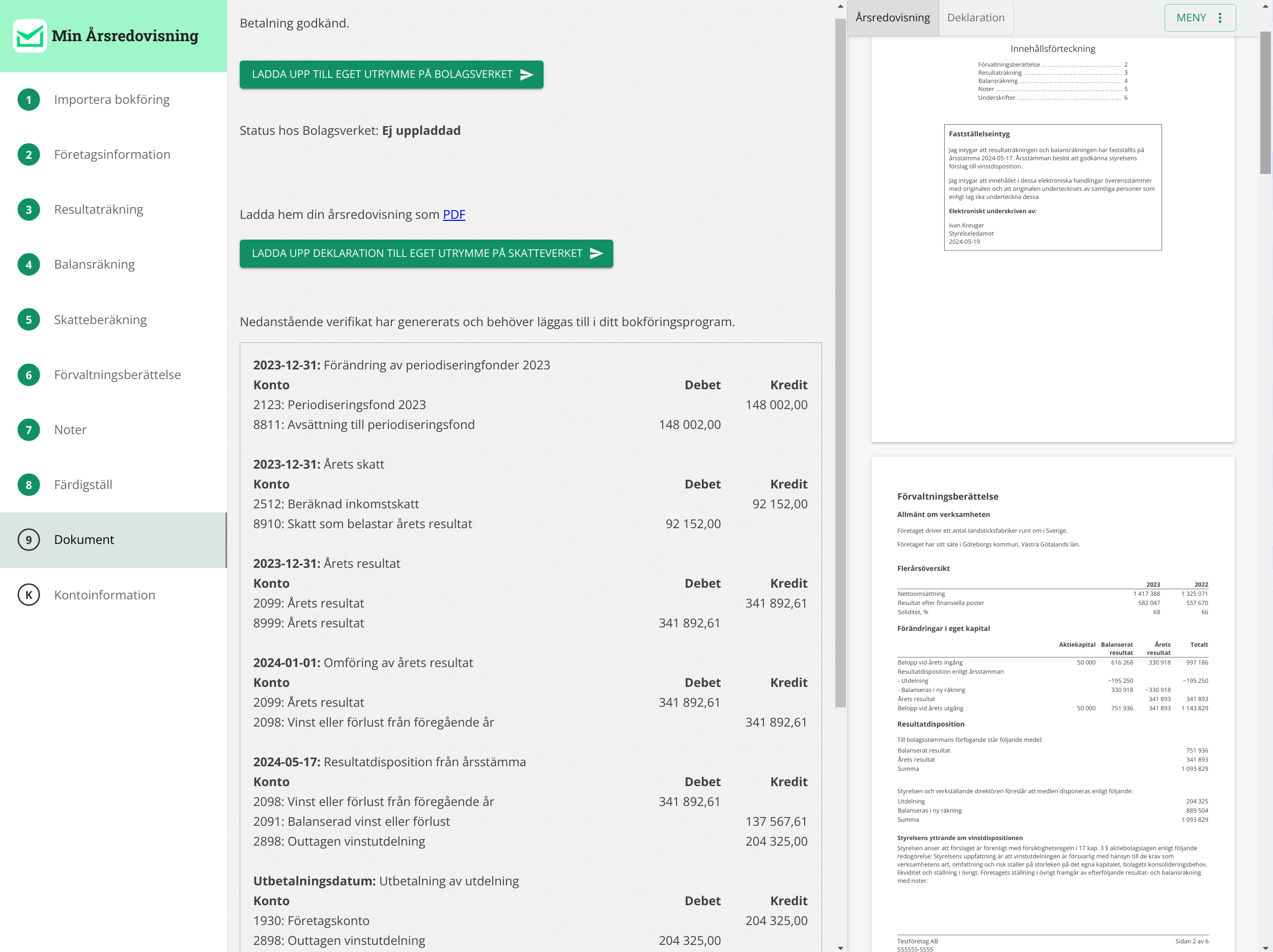Click step 5 circle icon Skatteberäkning

pyautogui.click(x=29, y=320)
